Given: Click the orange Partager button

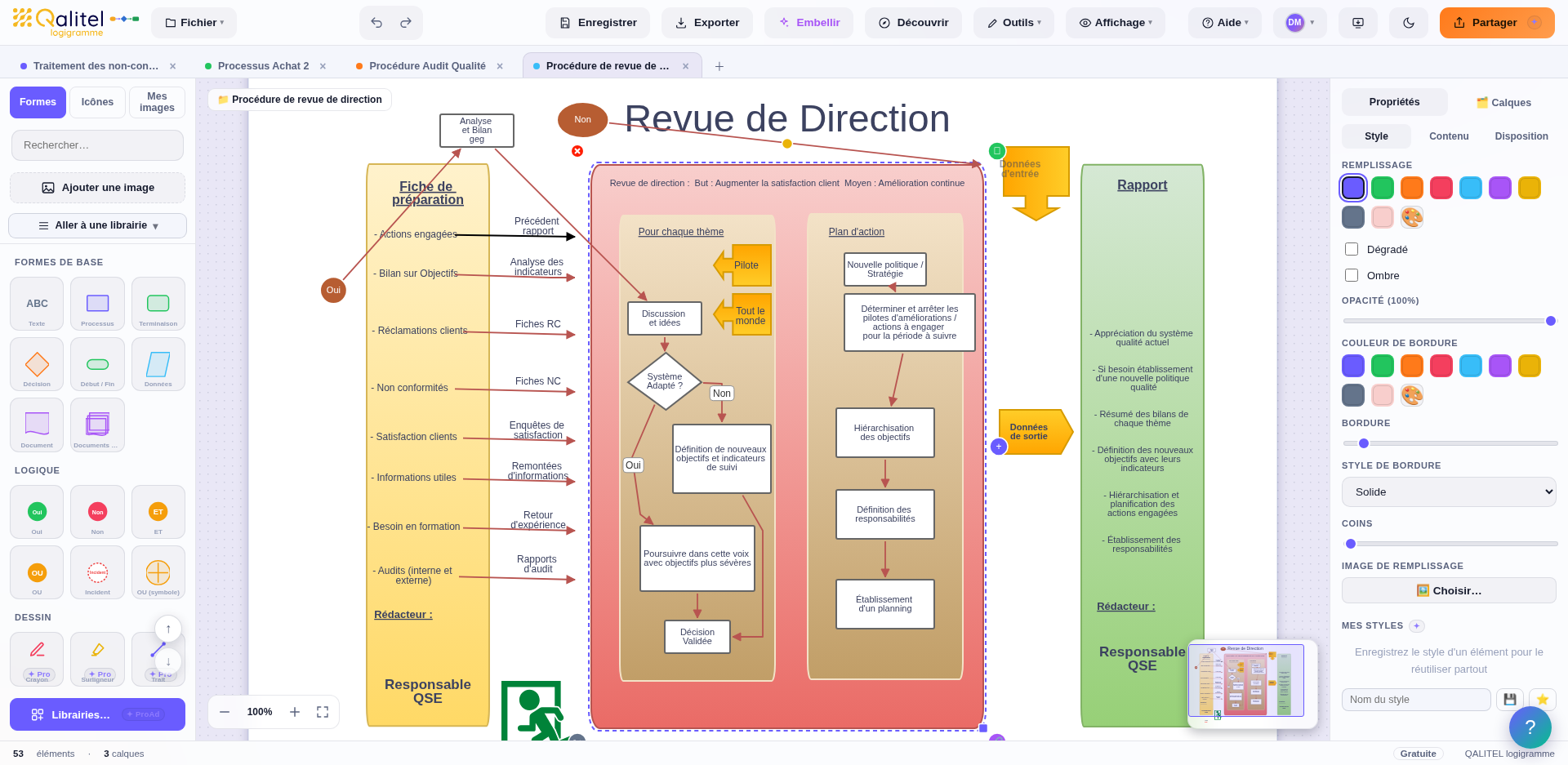Looking at the screenshot, I should [x=1497, y=23].
